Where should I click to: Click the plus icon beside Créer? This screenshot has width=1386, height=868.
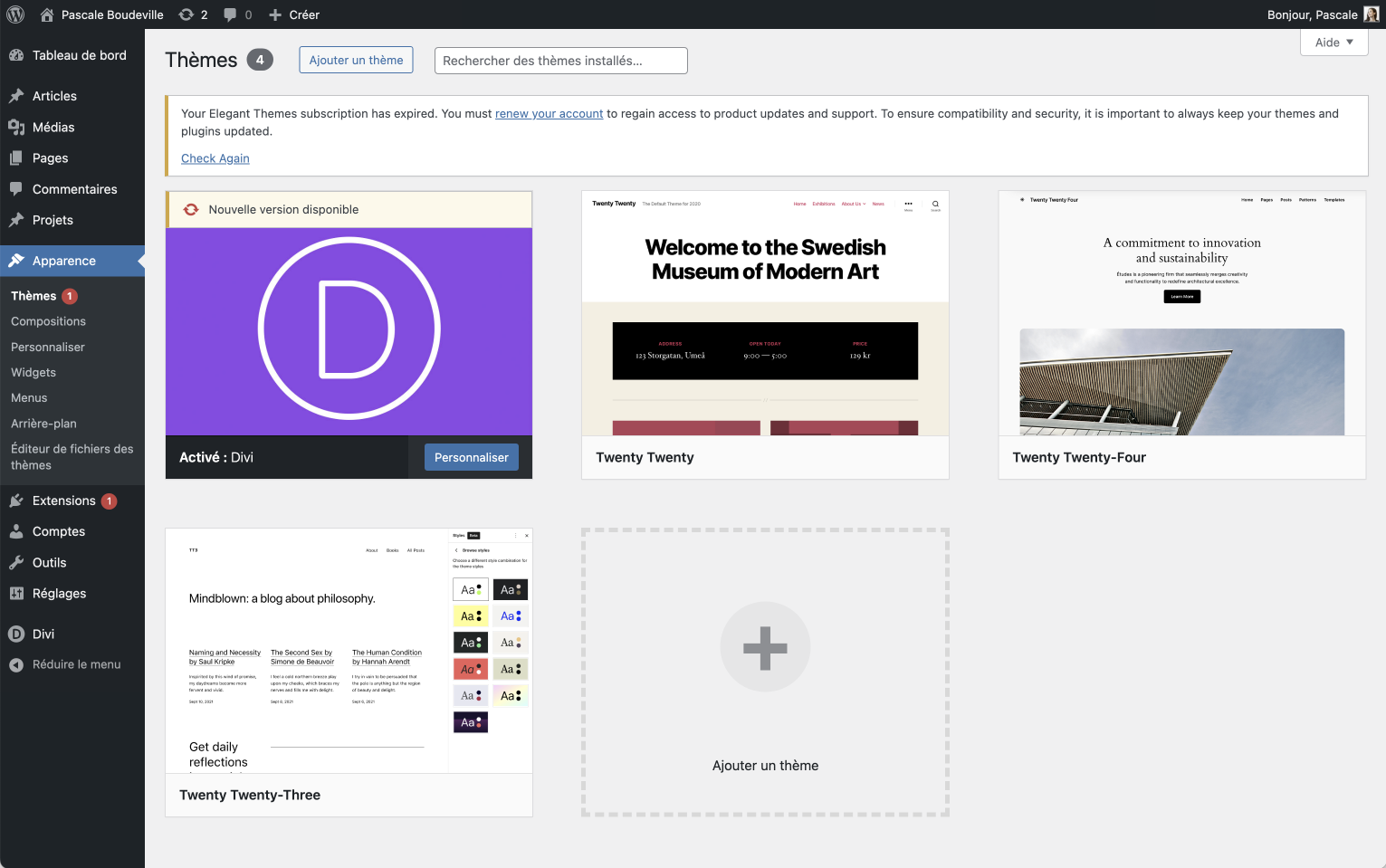click(275, 14)
